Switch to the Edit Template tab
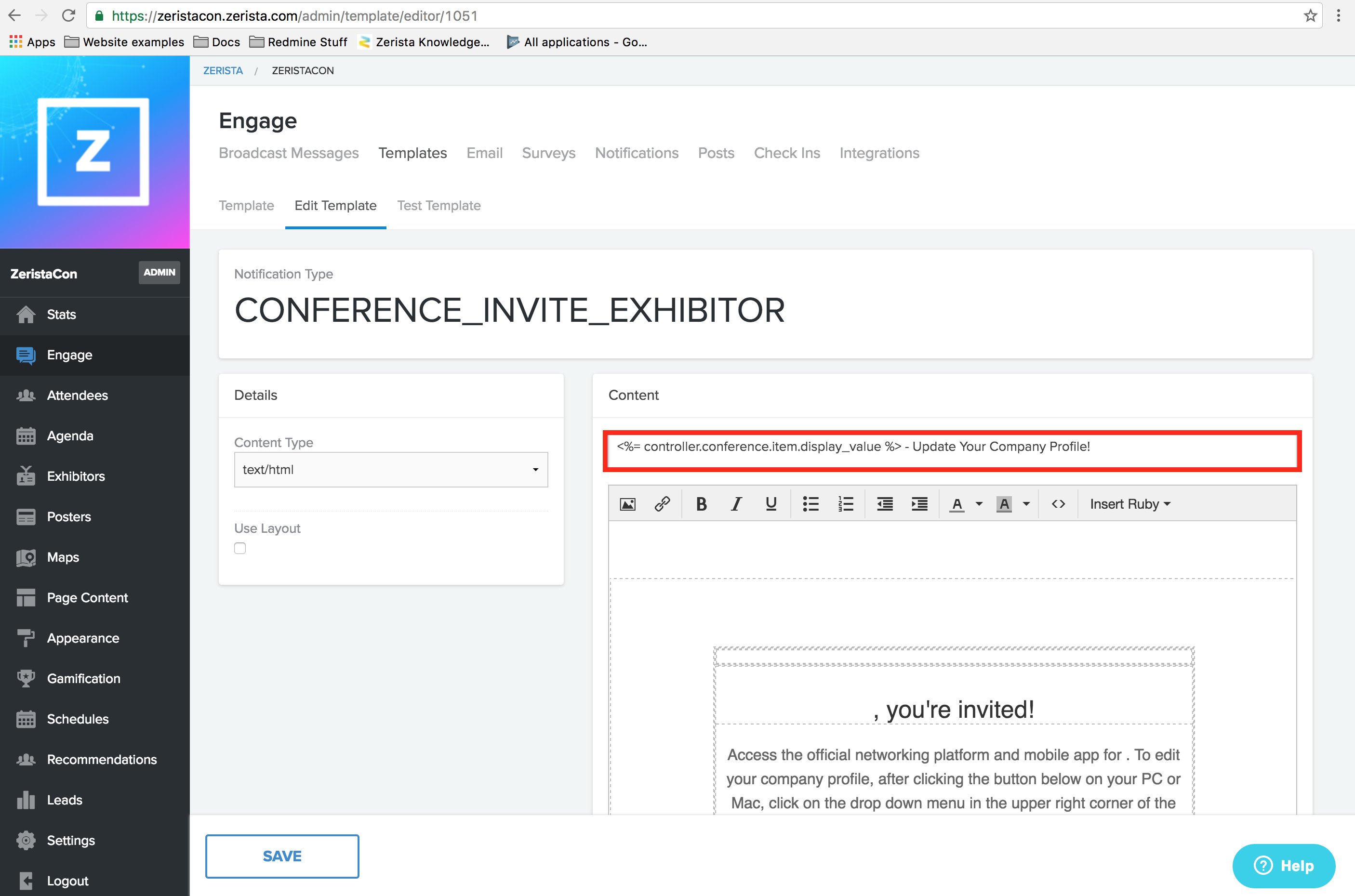Screen dimensions: 1355x896 coord(335,206)
